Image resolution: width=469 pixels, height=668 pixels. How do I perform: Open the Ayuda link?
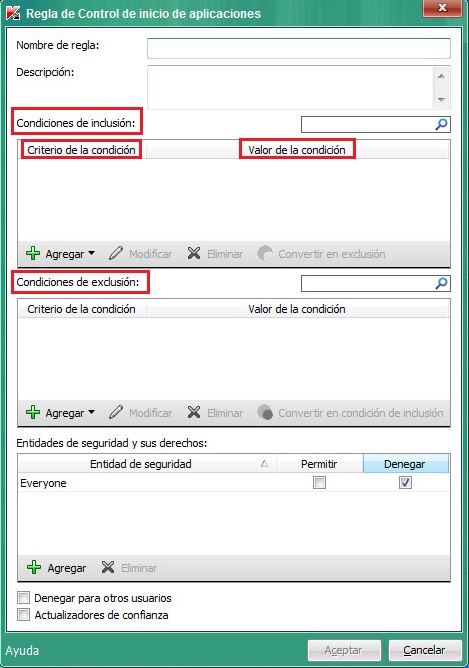pyautogui.click(x=22, y=651)
